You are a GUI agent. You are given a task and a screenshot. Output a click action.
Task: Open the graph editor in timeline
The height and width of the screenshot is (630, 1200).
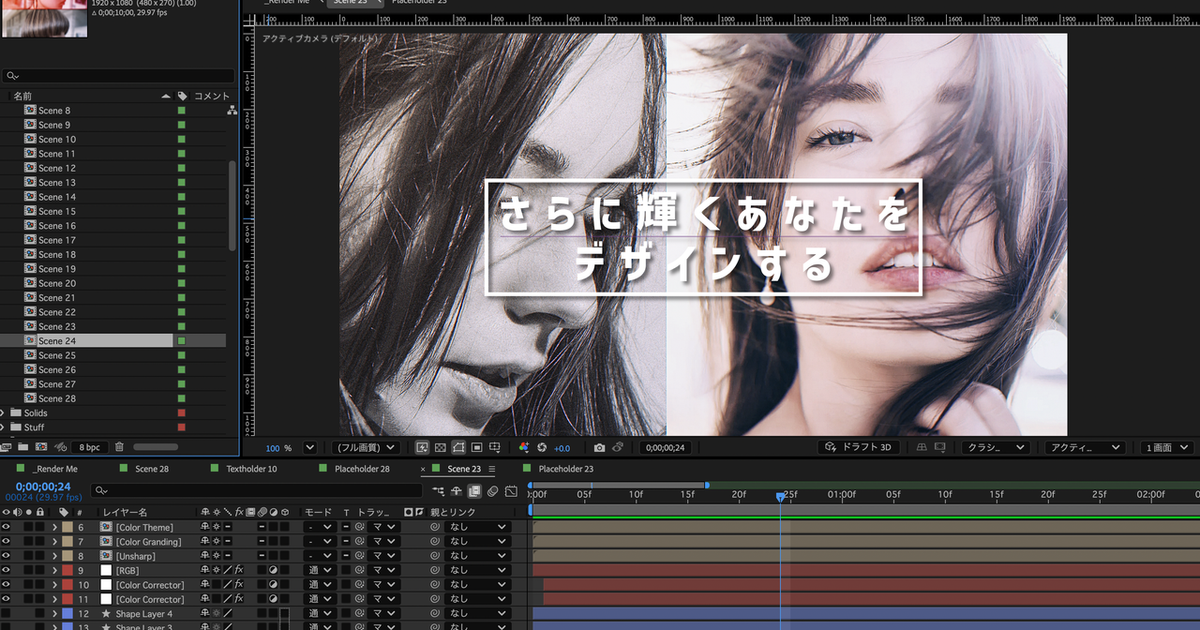click(x=511, y=491)
